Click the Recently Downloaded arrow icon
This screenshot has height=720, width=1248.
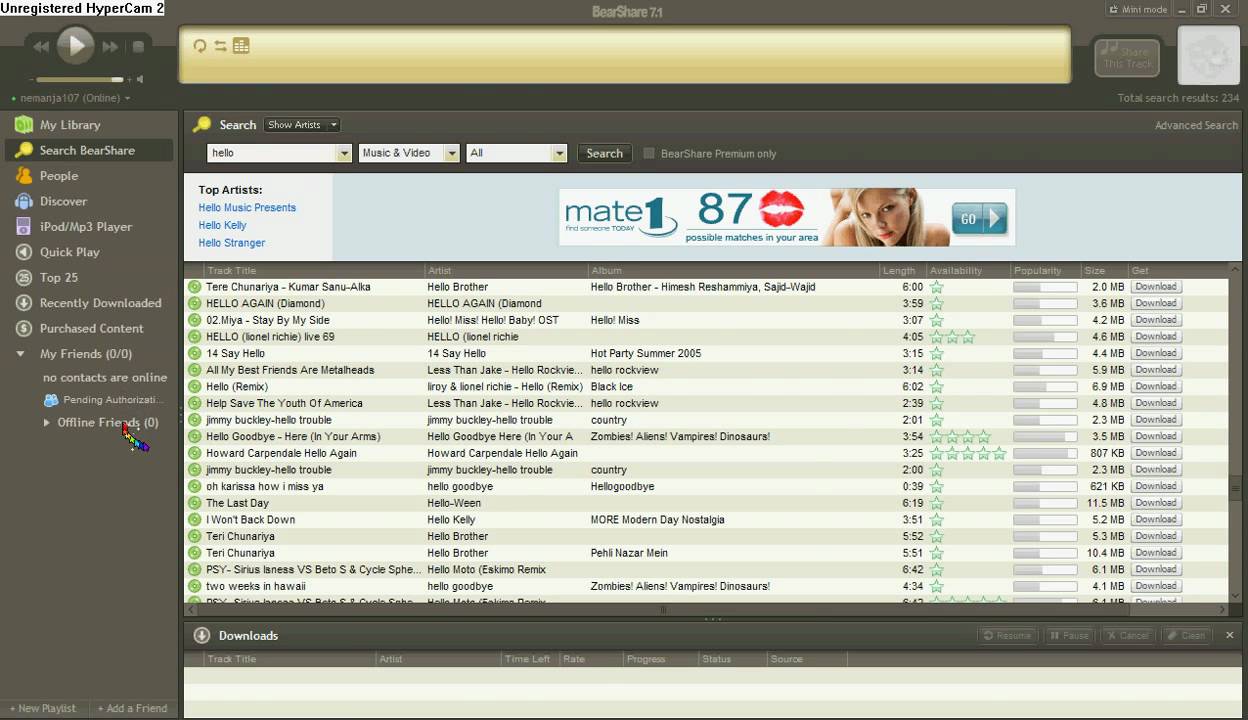tap(23, 303)
